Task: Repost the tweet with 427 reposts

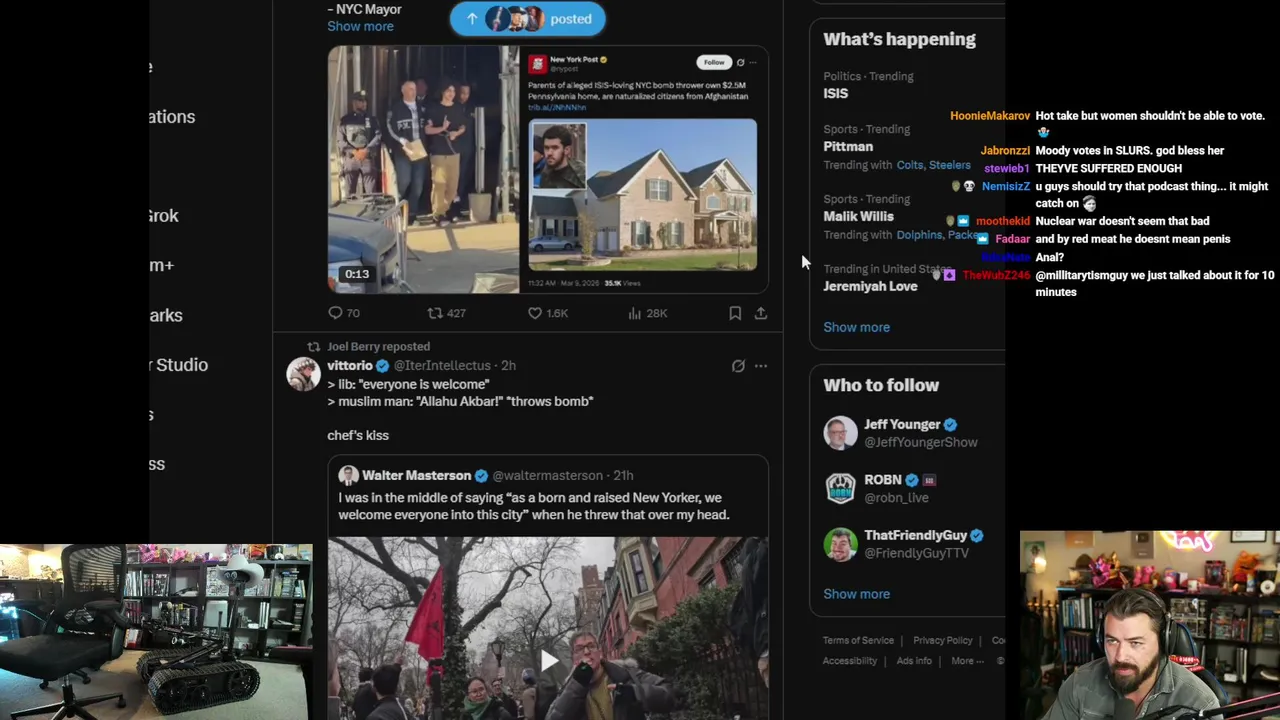Action: pos(446,313)
